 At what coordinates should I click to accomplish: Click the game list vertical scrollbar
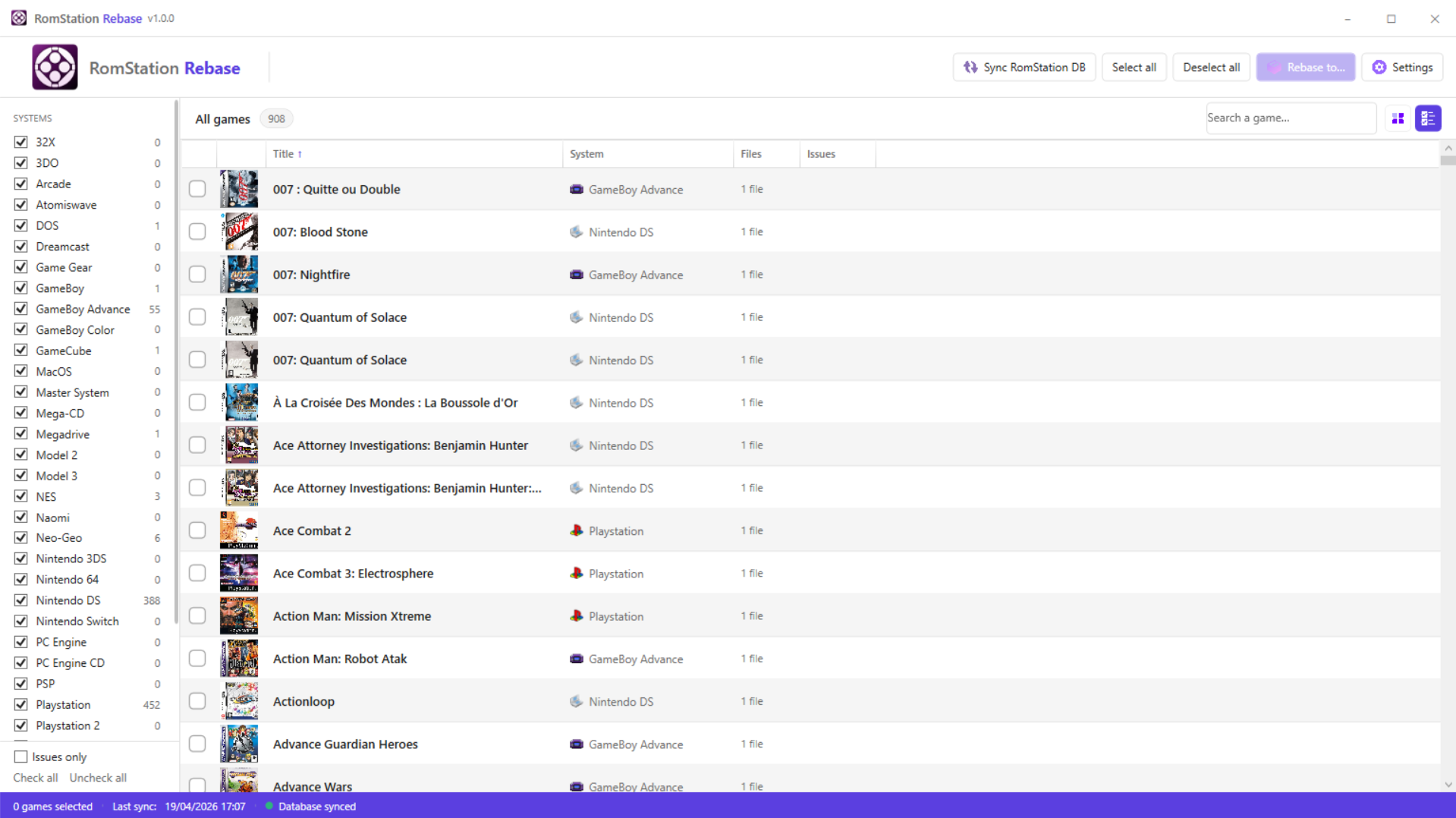1448,455
